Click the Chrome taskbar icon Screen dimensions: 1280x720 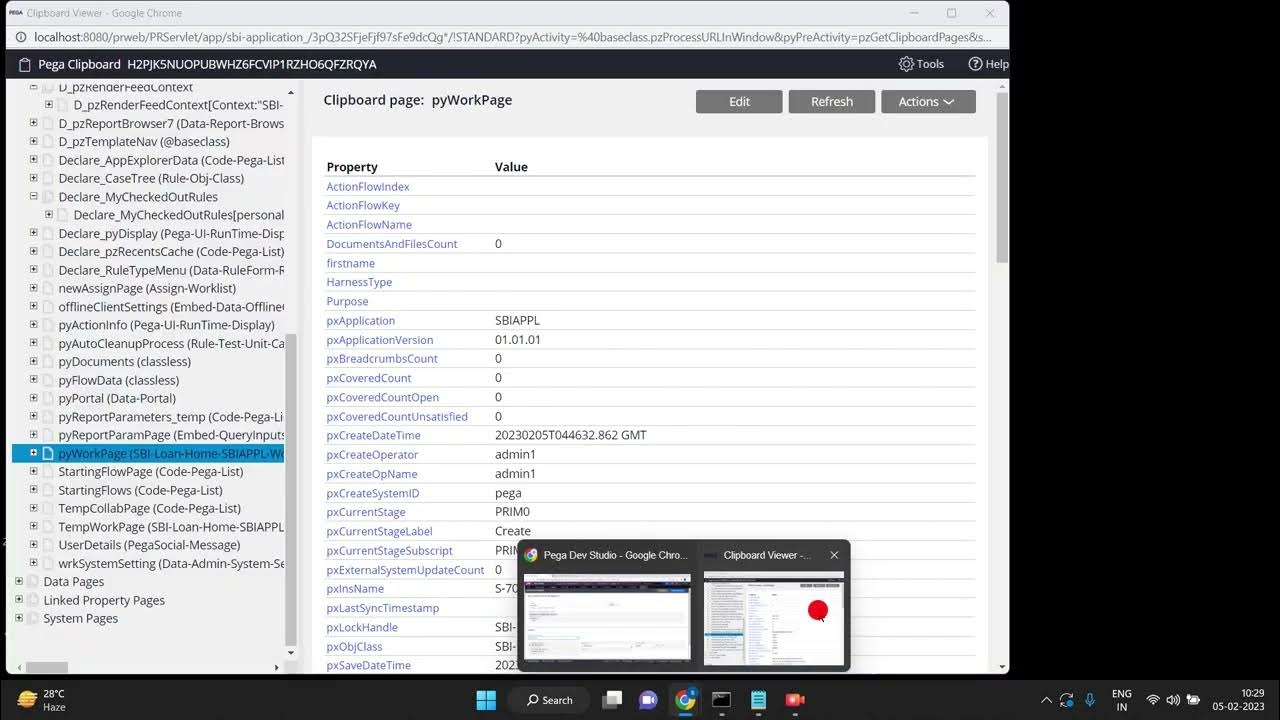coord(685,700)
